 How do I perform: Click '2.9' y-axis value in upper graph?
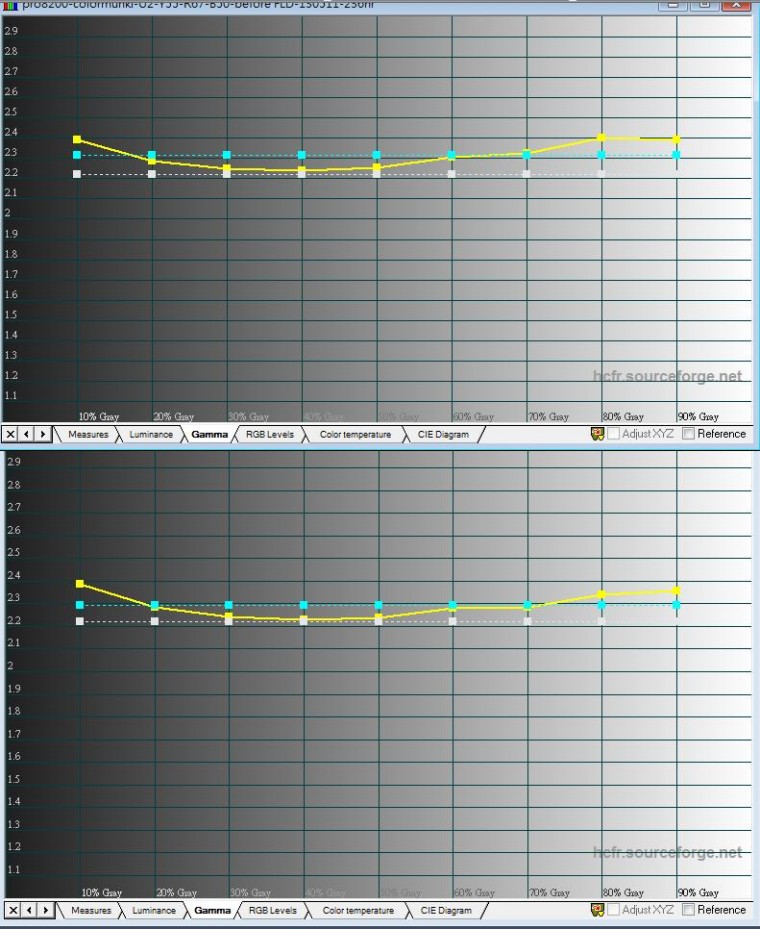11,31
